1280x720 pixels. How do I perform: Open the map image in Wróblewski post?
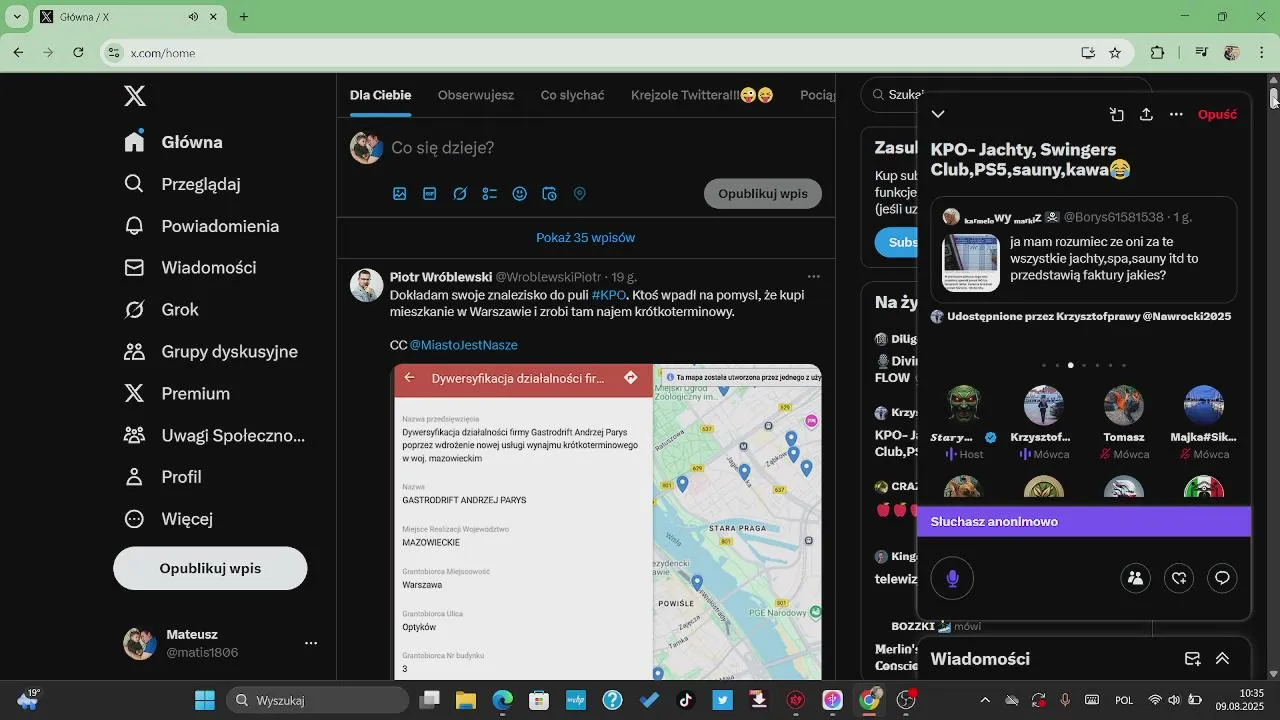606,522
